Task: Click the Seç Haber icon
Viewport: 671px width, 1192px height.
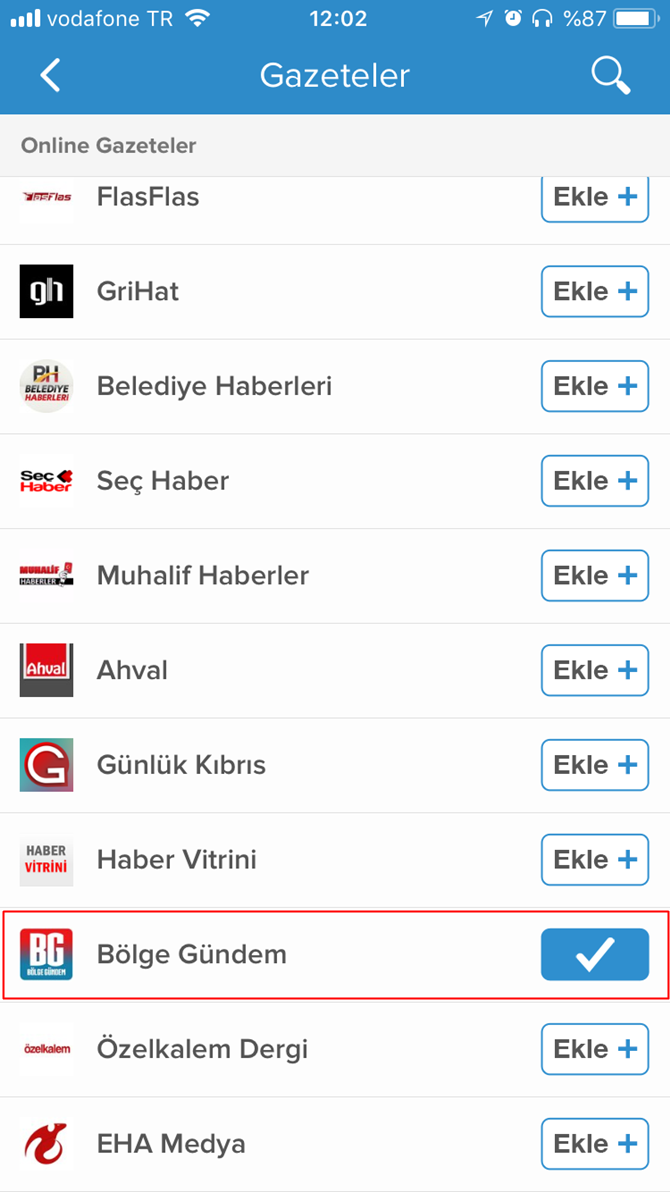Action: coord(46,481)
